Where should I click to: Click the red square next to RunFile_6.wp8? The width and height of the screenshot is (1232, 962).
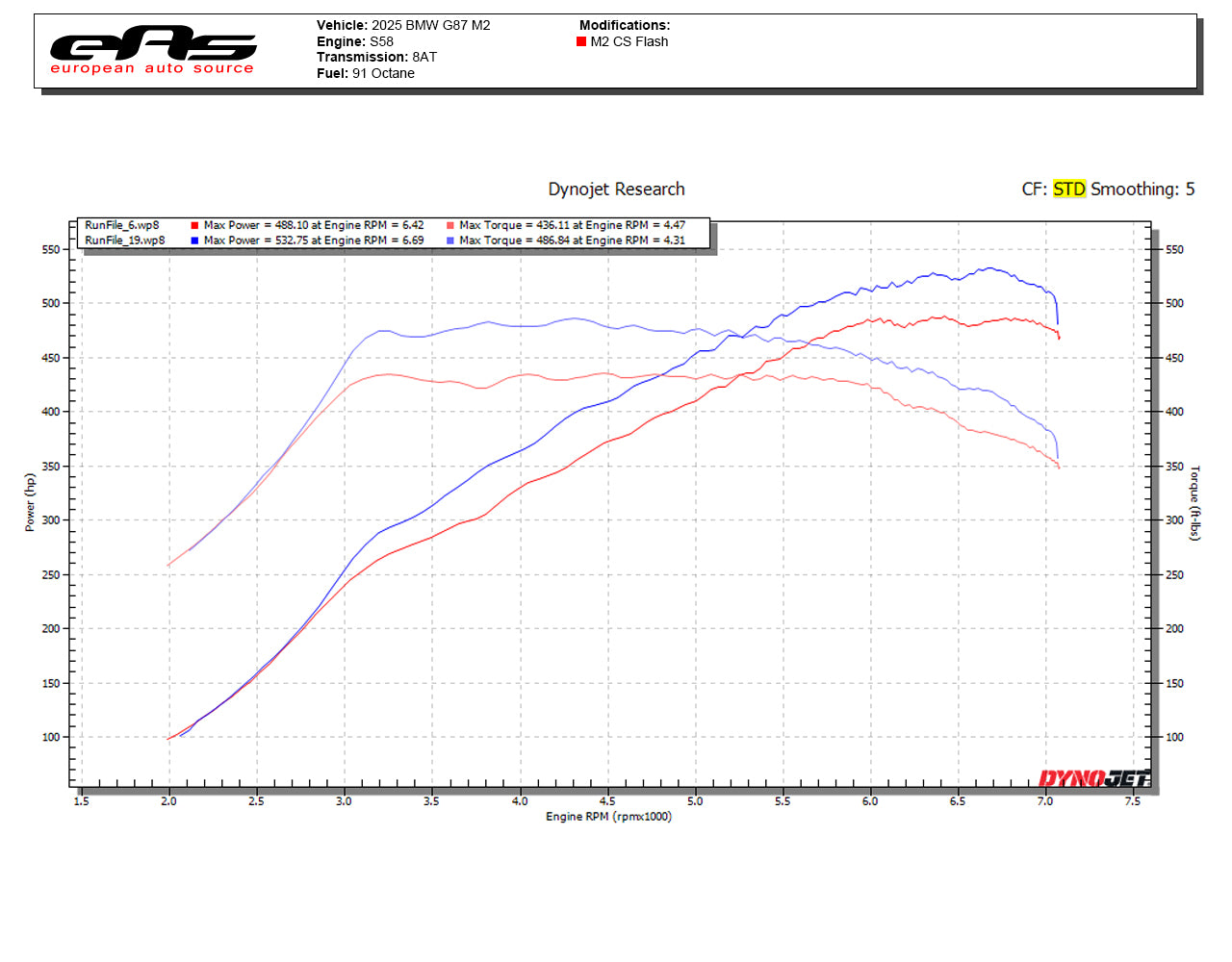[192, 224]
